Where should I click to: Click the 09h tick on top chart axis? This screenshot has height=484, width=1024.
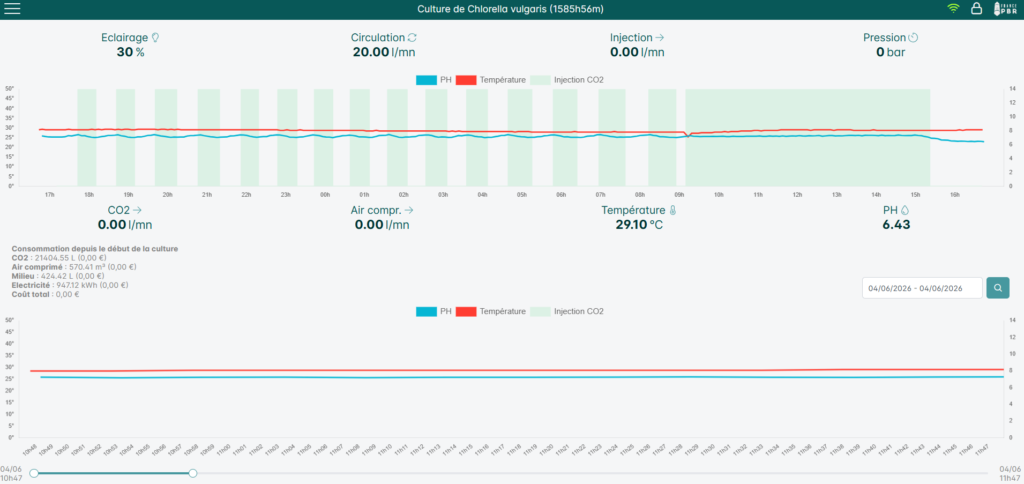[x=679, y=195]
